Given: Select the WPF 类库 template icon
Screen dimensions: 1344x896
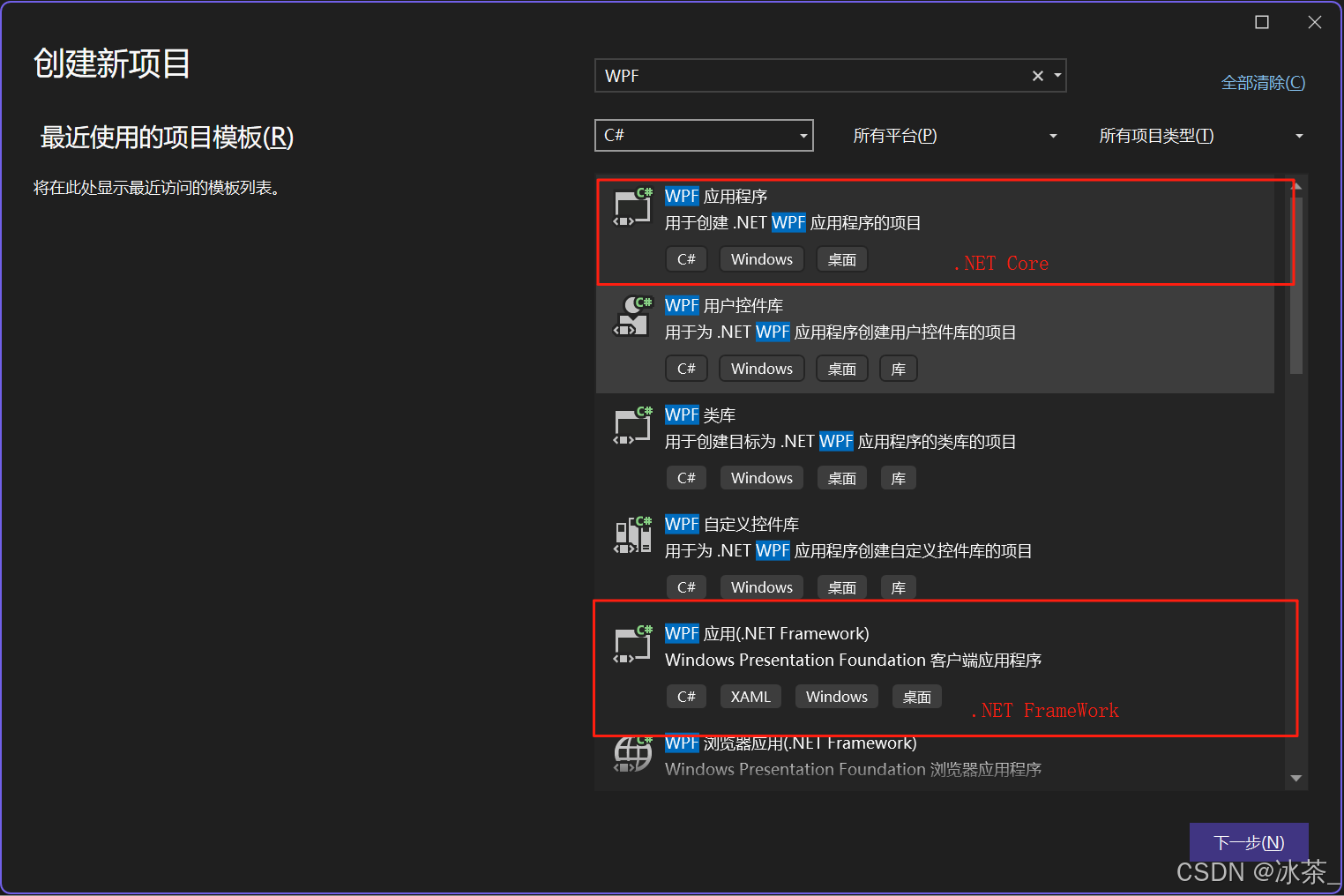Looking at the screenshot, I should click(632, 426).
